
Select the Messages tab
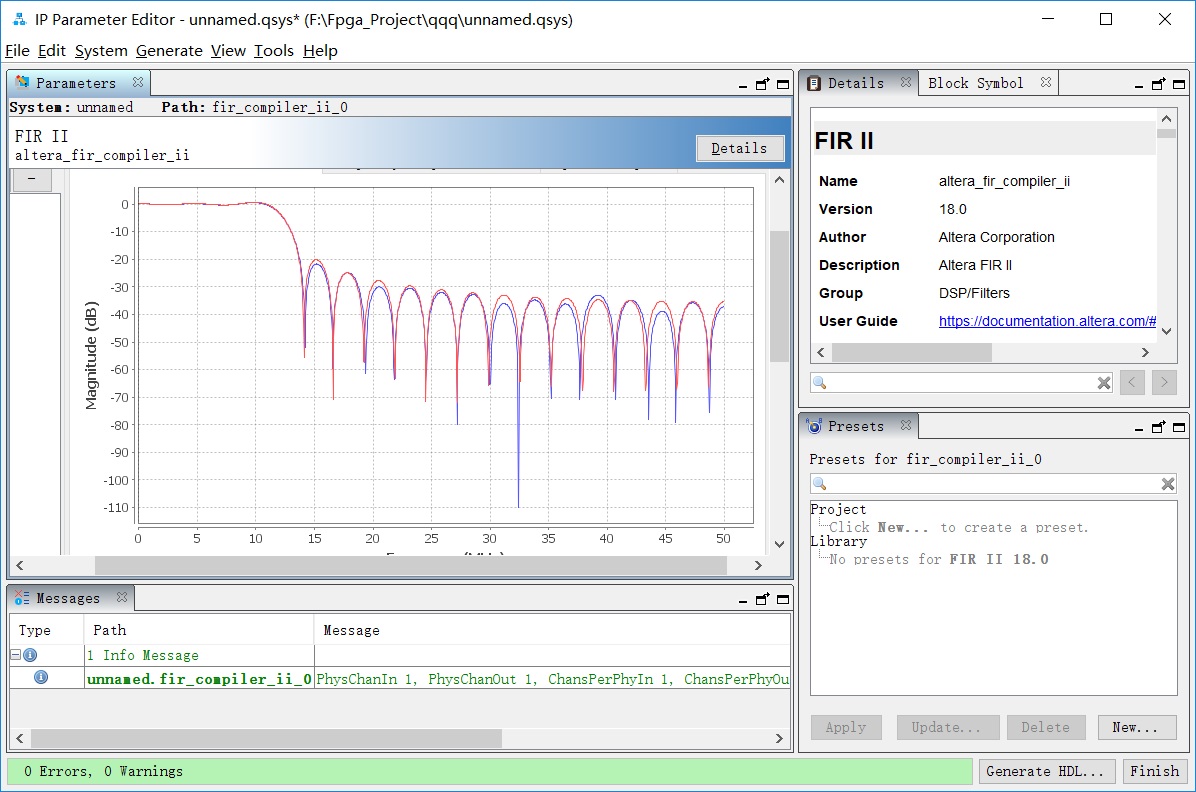(68, 598)
